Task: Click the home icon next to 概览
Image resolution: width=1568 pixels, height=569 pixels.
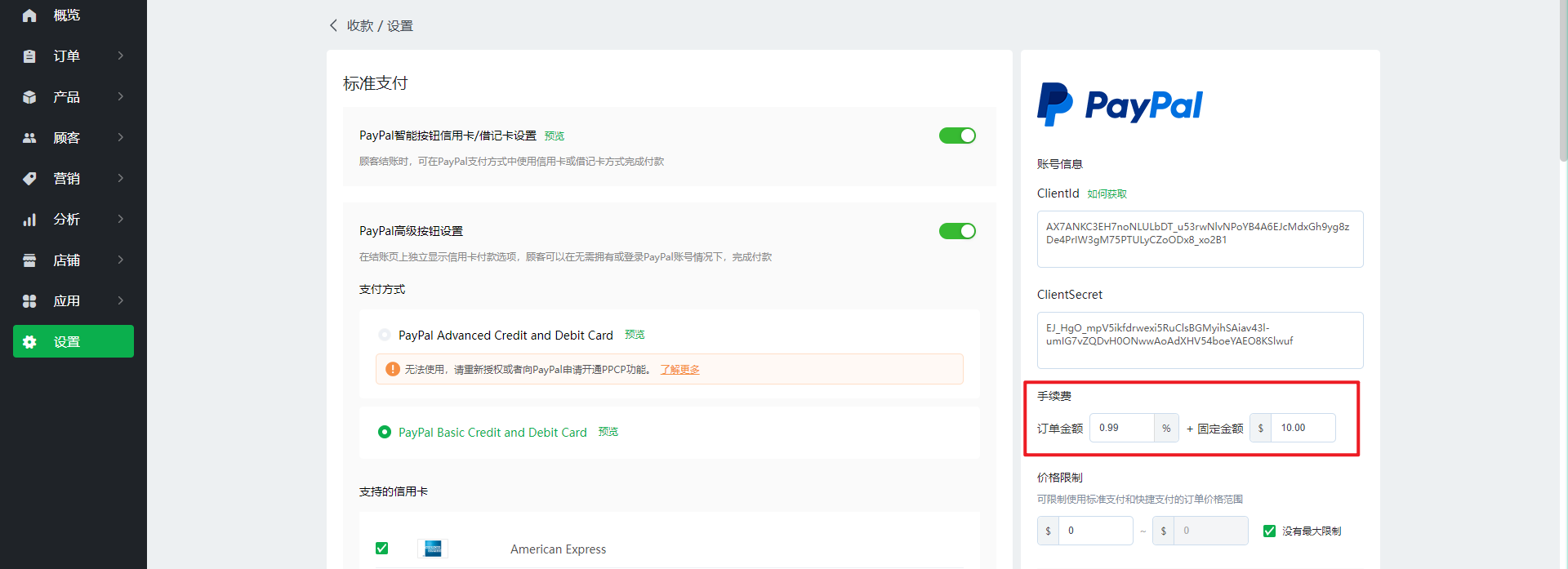Action: tap(29, 16)
